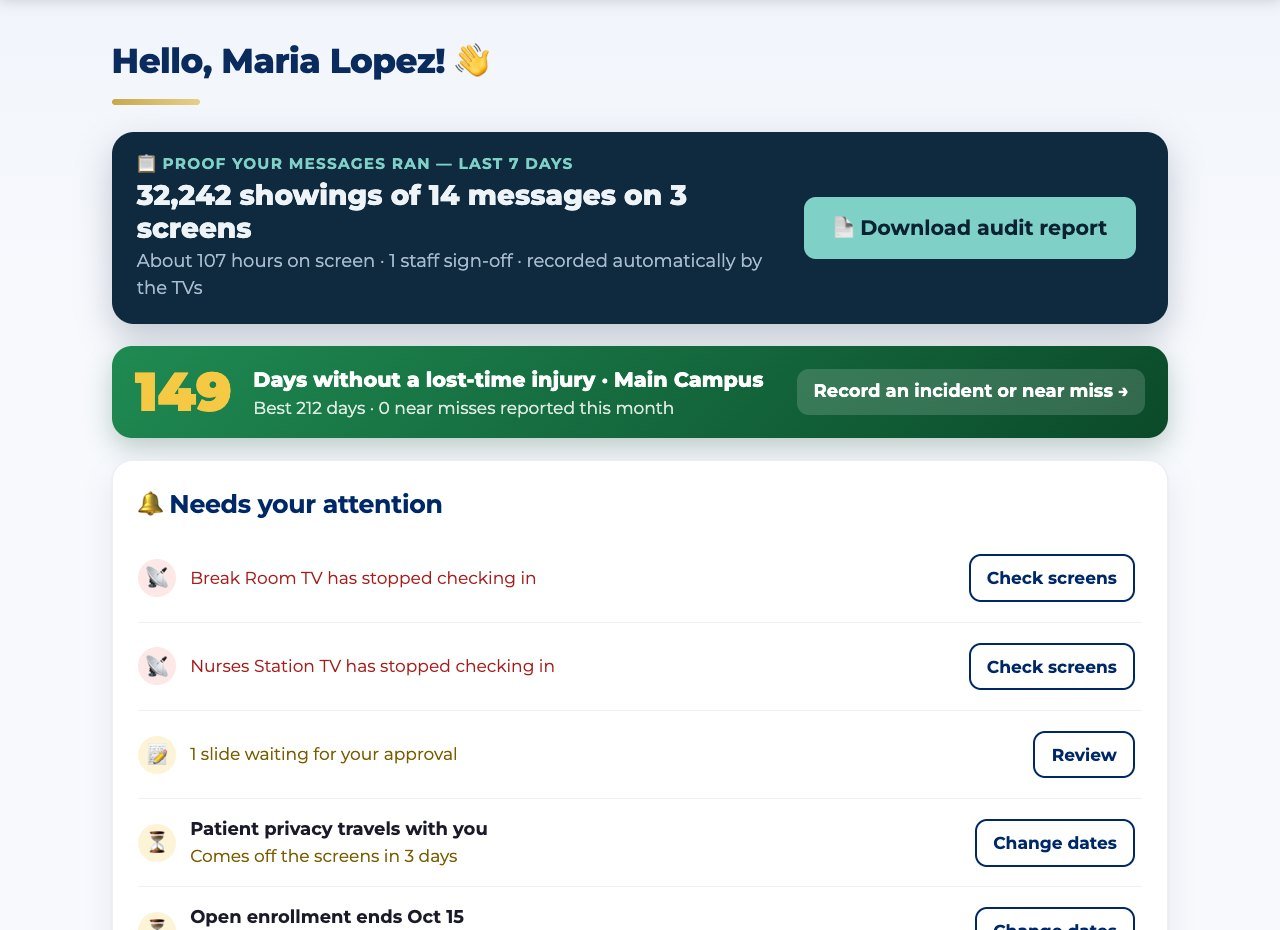Click "Patient privacy travels with you" title

tap(339, 829)
